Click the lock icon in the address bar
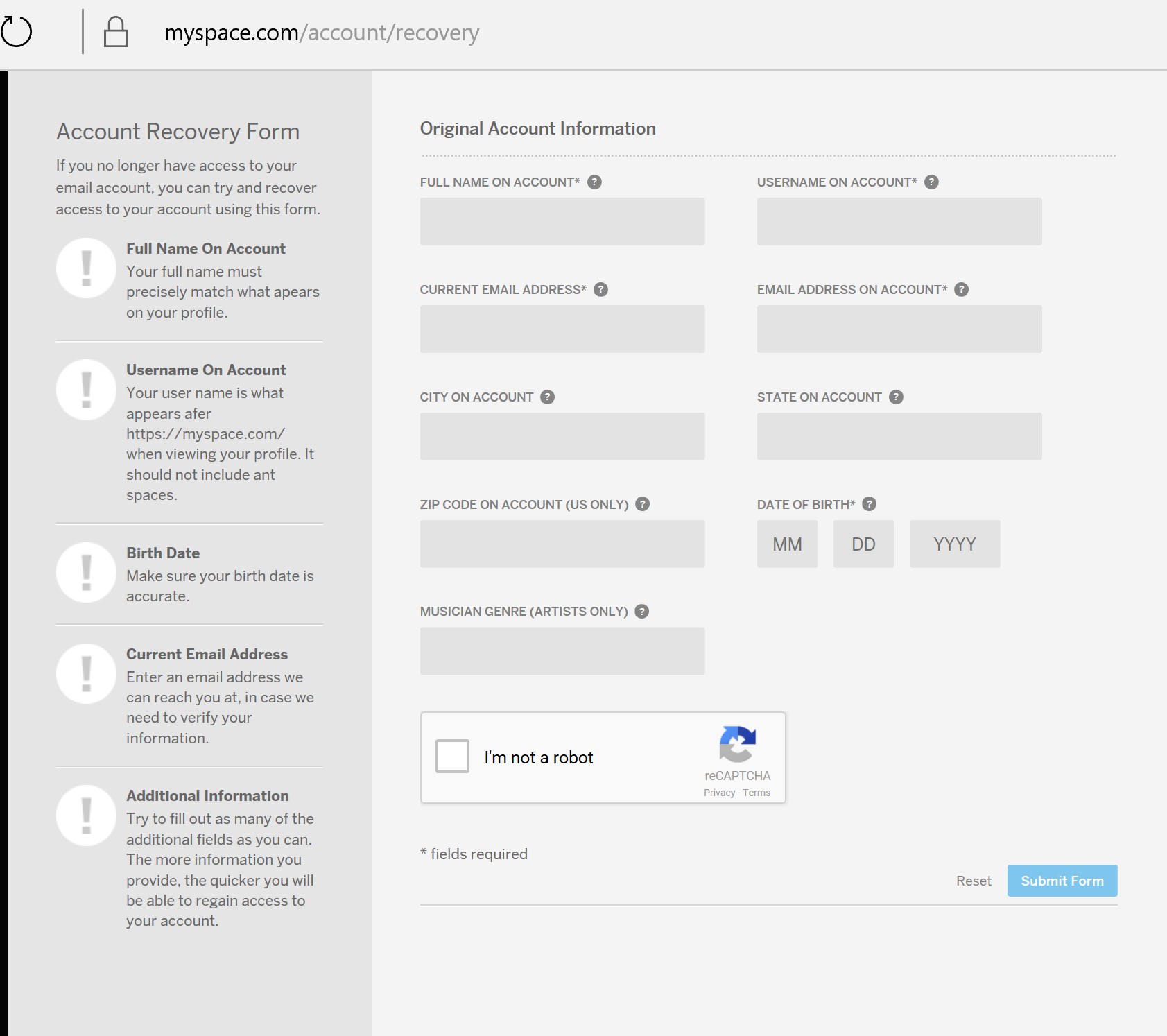The width and height of the screenshot is (1167, 1036). [x=116, y=31]
